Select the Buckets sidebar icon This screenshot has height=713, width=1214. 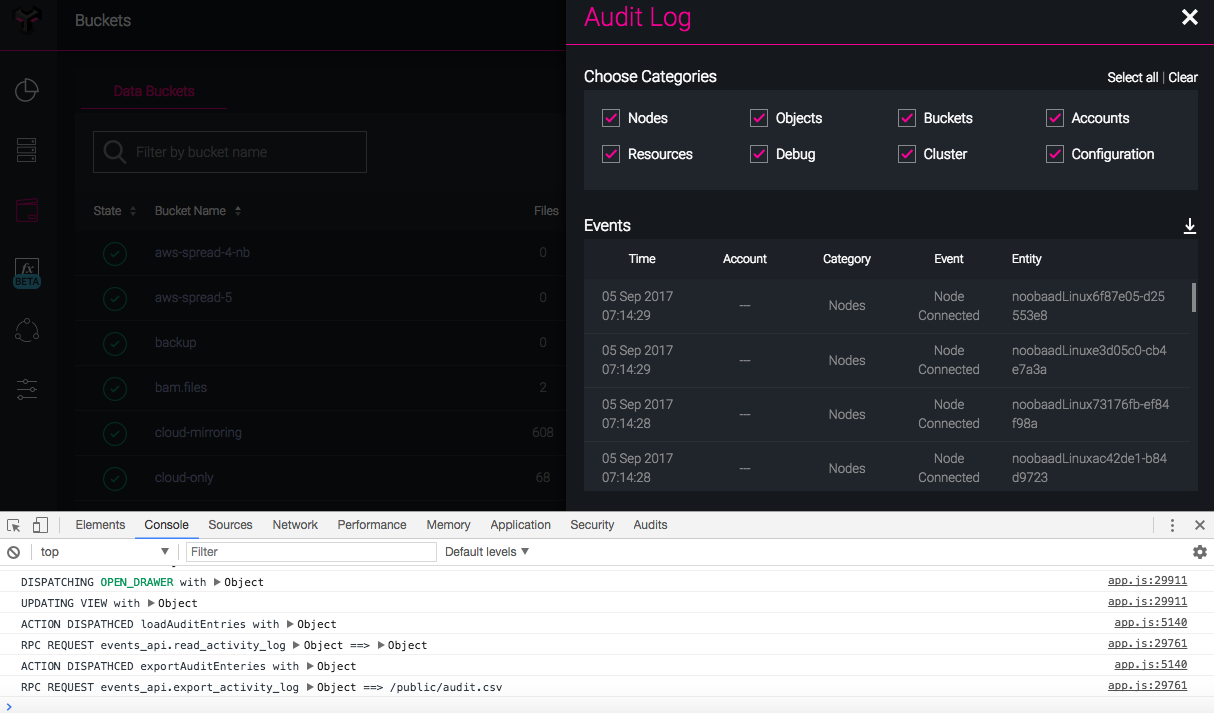point(27,210)
